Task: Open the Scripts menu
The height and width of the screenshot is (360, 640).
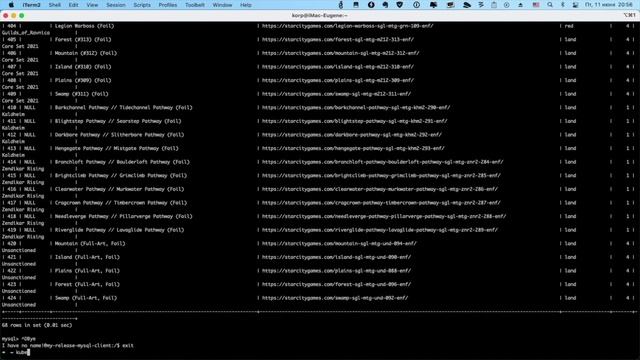Action: point(142,5)
